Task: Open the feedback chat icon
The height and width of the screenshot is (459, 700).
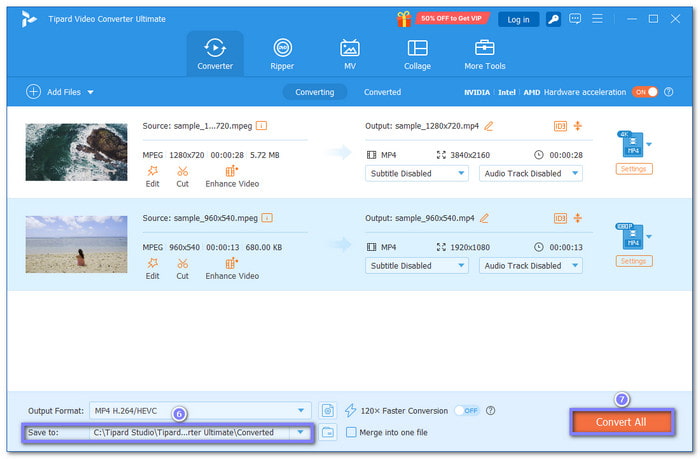Action: point(575,19)
